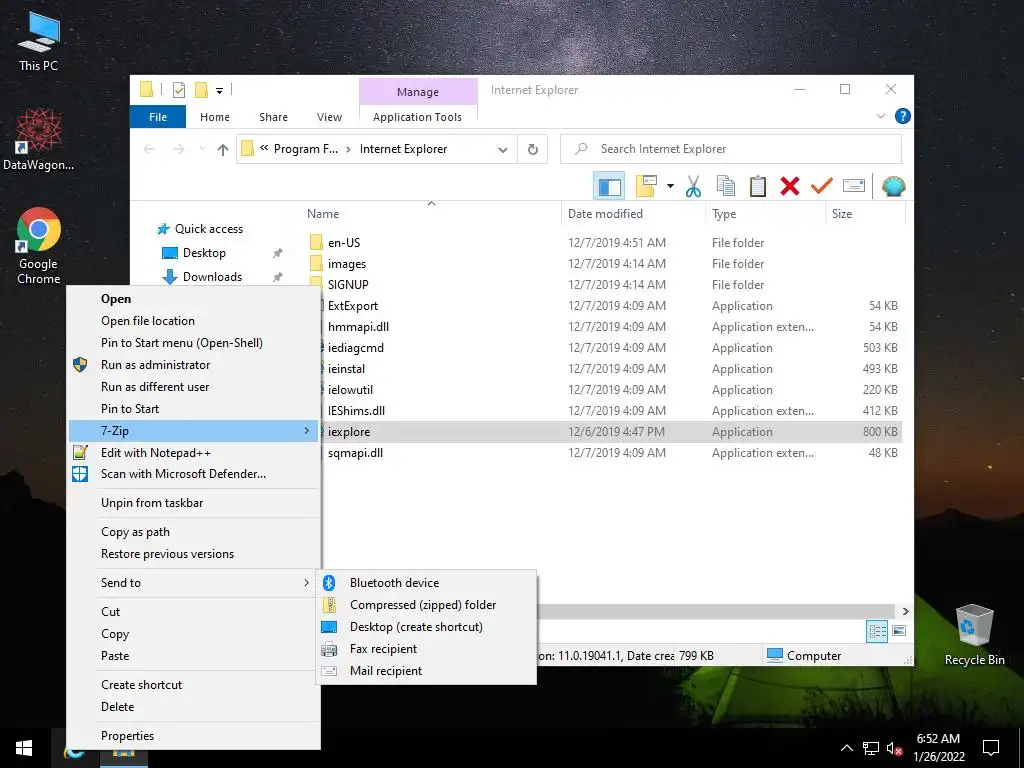Click the blue Help question mark icon

(903, 116)
